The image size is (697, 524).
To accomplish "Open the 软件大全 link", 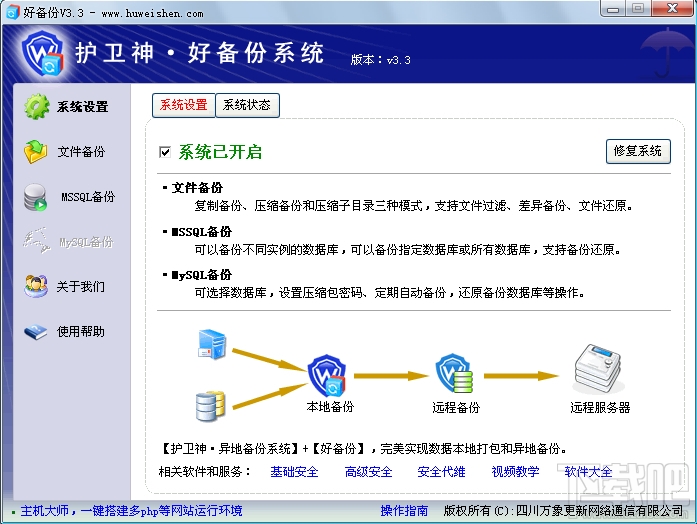I will click(x=589, y=472).
